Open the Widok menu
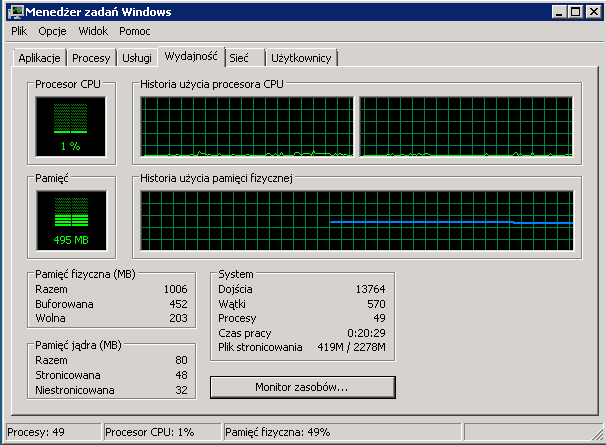 pos(93,31)
